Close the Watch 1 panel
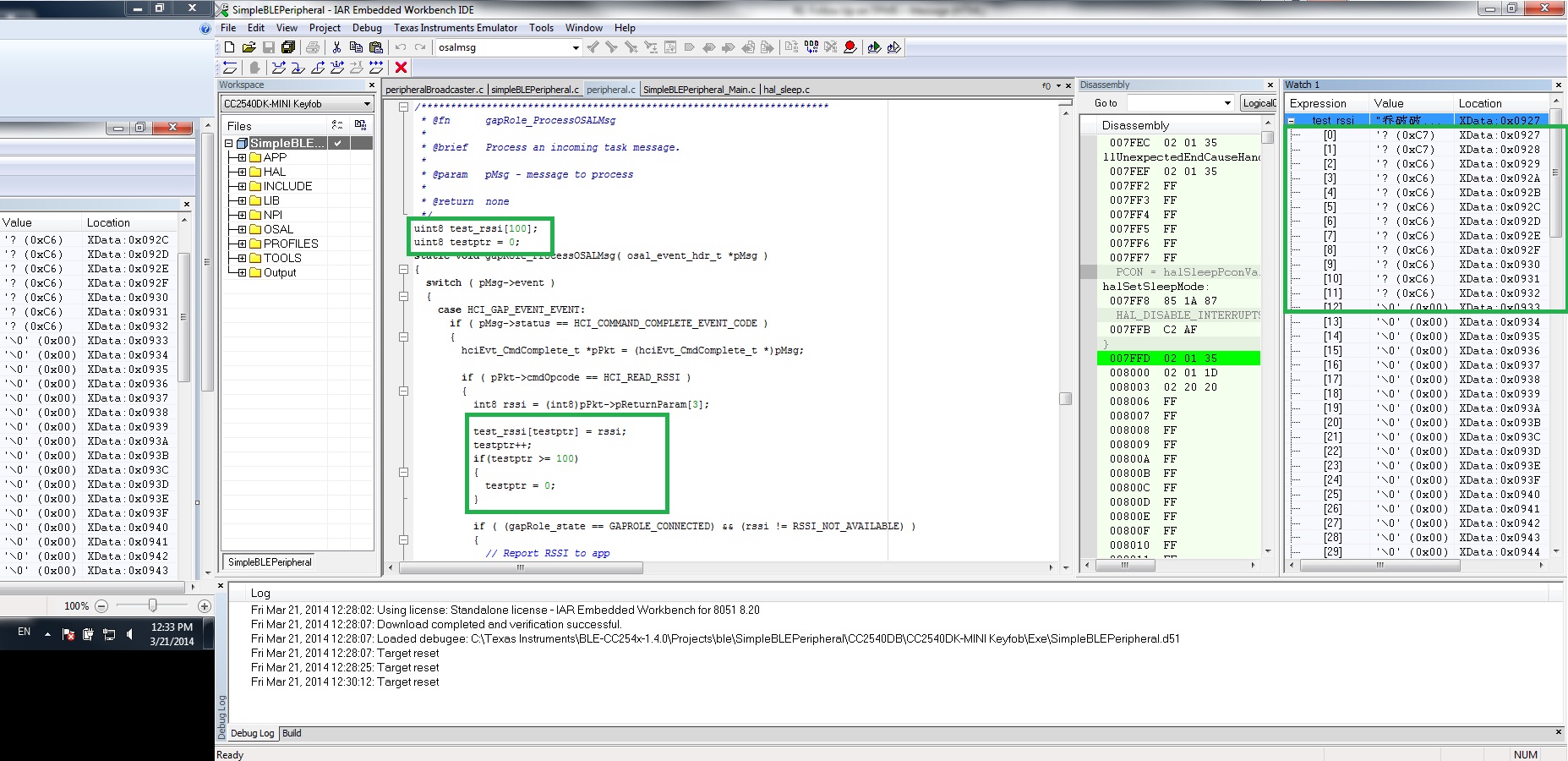Viewport: 1568px width, 761px height. point(1559,85)
